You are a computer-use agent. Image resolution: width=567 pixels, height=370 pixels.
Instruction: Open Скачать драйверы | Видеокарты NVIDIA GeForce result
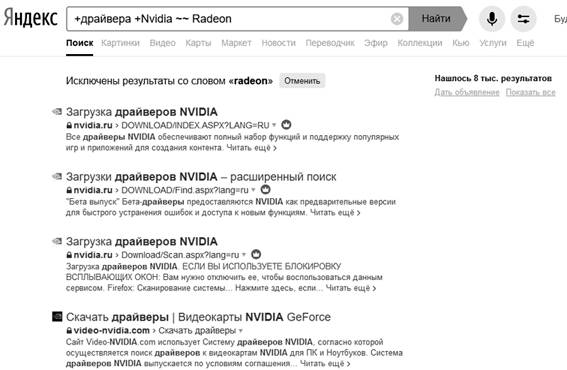[x=198, y=317]
